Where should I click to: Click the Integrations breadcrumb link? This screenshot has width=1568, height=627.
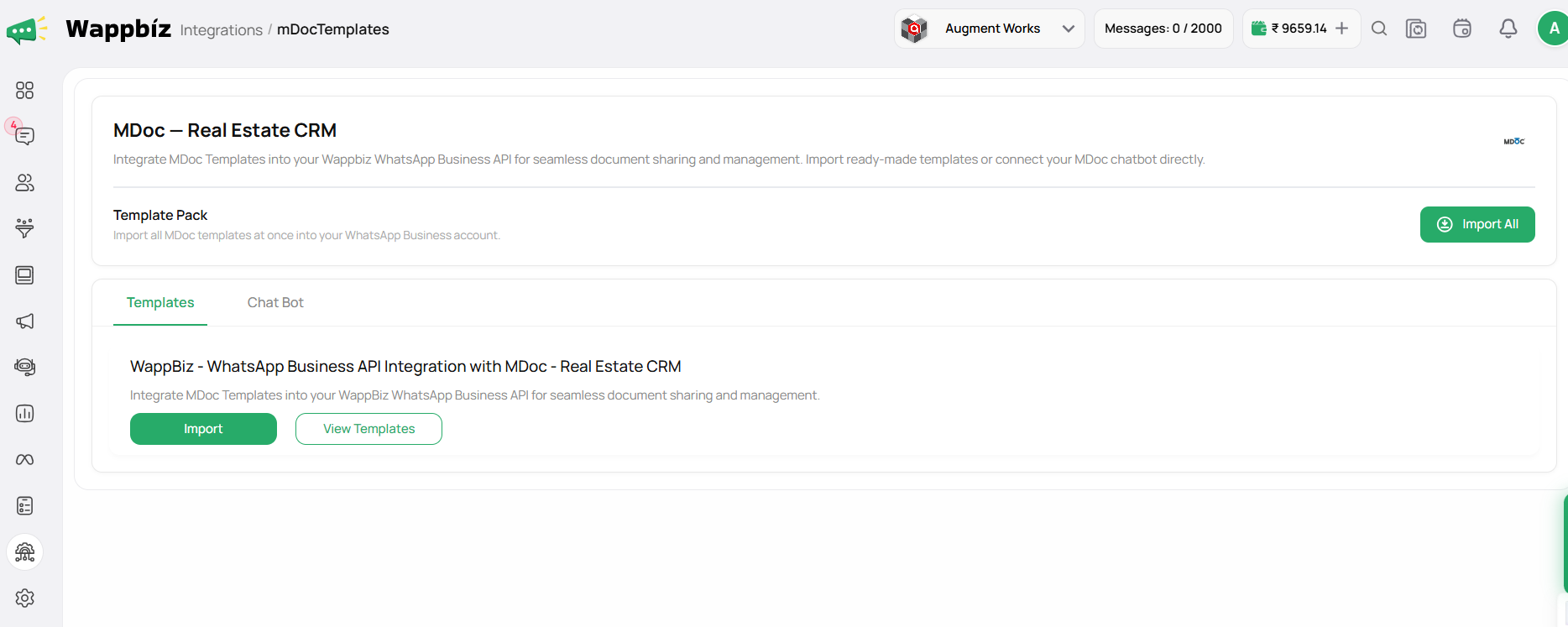(x=222, y=30)
